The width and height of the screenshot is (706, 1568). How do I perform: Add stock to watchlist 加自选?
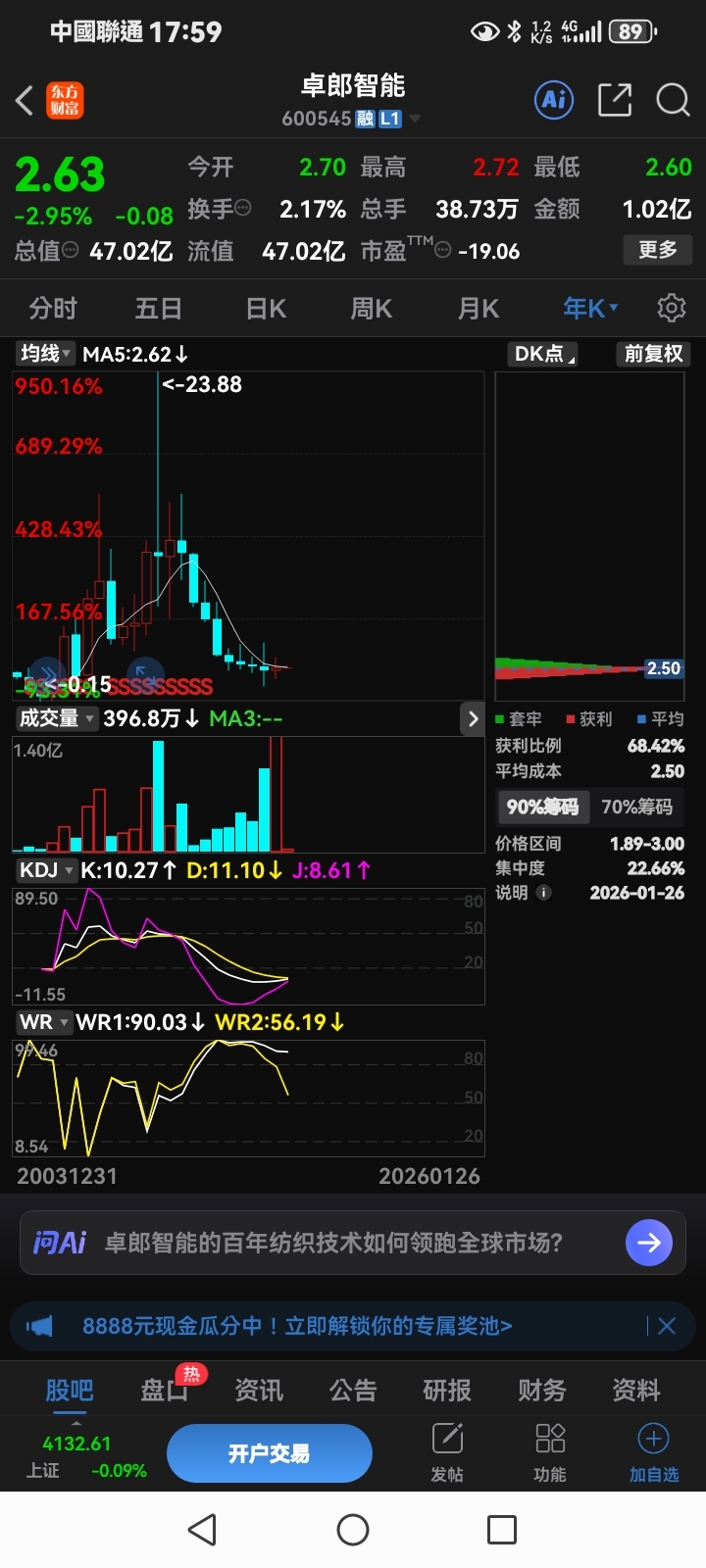click(x=654, y=1451)
